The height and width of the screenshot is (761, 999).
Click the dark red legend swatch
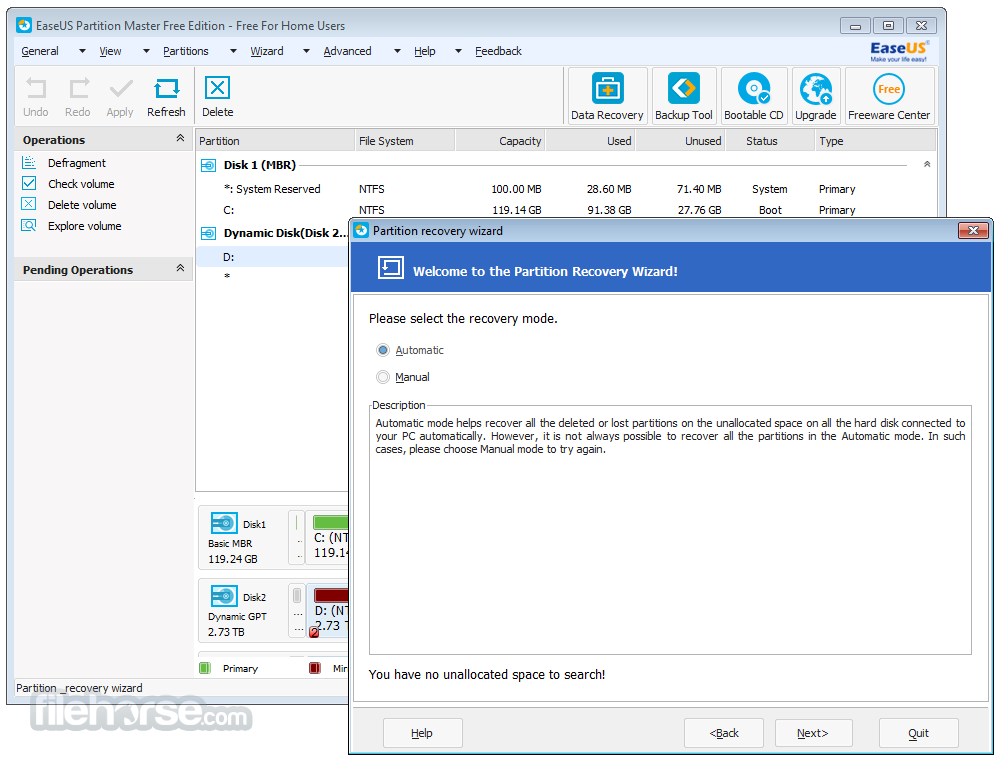(315, 669)
